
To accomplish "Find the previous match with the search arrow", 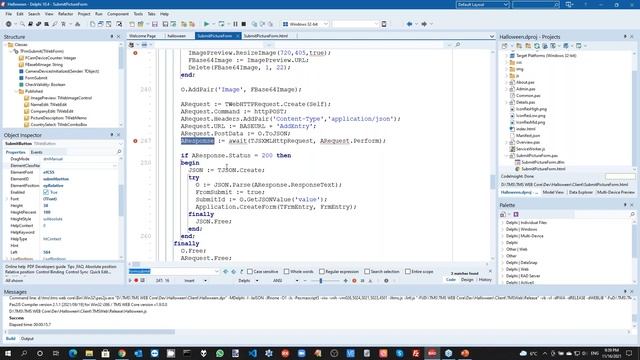I will [x=226, y=271].
